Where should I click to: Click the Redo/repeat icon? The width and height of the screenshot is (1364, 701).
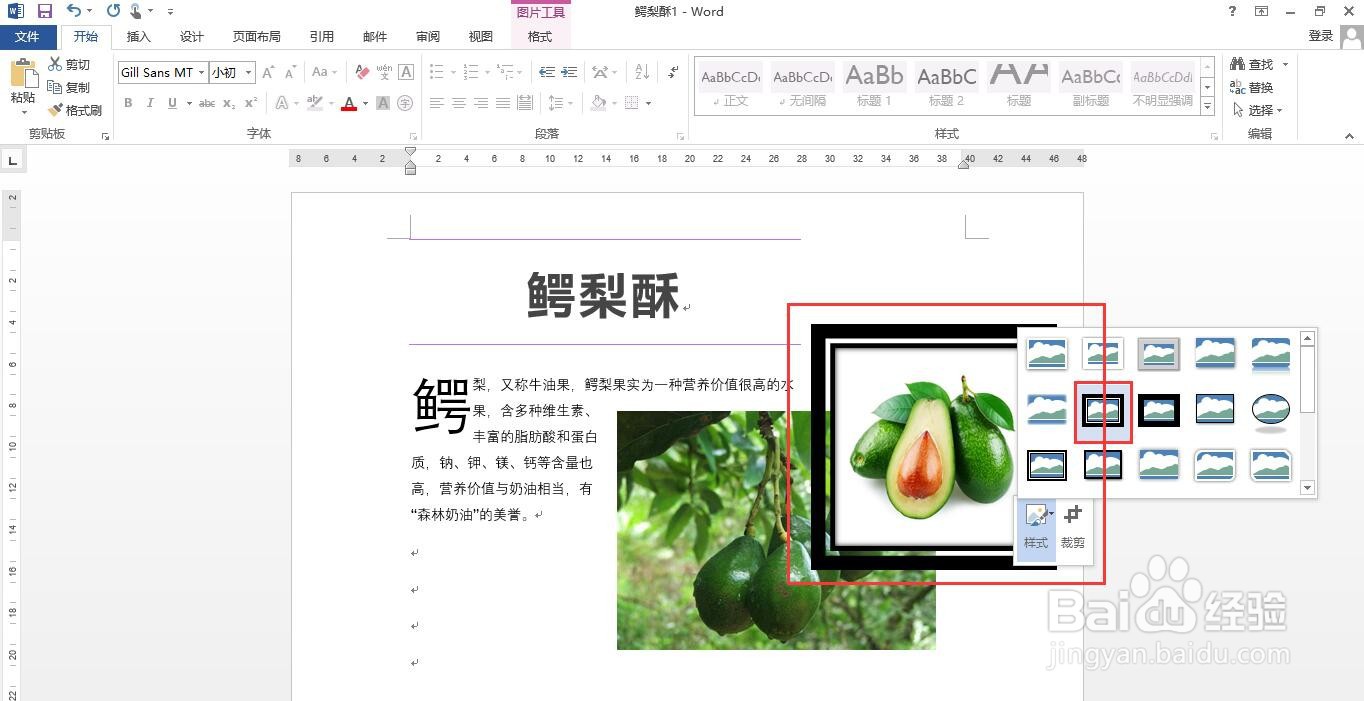click(113, 11)
